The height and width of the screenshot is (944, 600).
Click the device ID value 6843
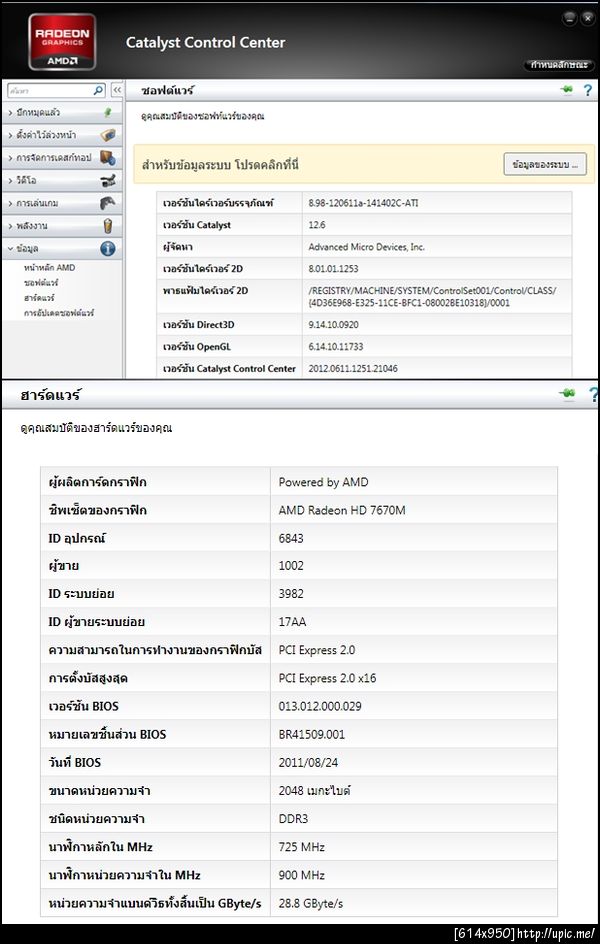tap(291, 538)
